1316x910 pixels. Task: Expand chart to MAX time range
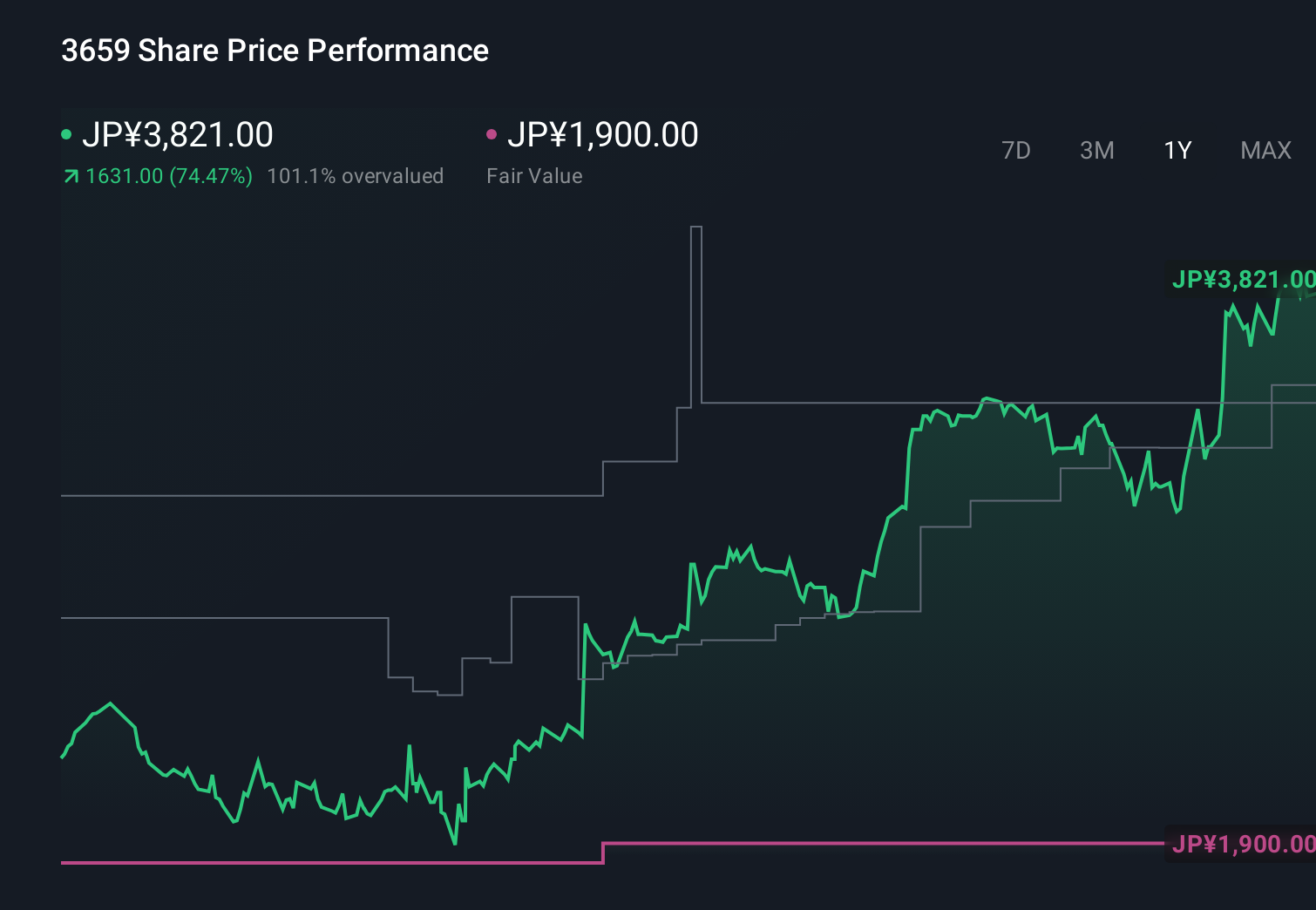coord(1265,150)
